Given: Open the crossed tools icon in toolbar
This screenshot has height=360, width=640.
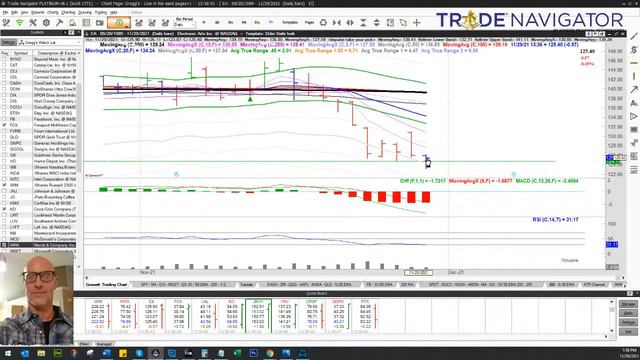Looking at the screenshot, I should pos(33,23).
